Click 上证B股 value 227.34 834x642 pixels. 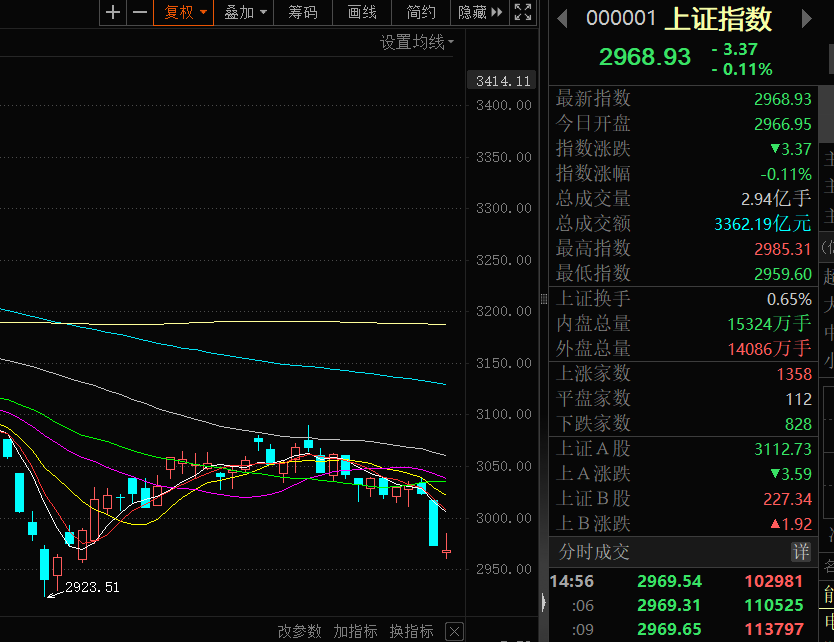pyautogui.click(x=787, y=499)
